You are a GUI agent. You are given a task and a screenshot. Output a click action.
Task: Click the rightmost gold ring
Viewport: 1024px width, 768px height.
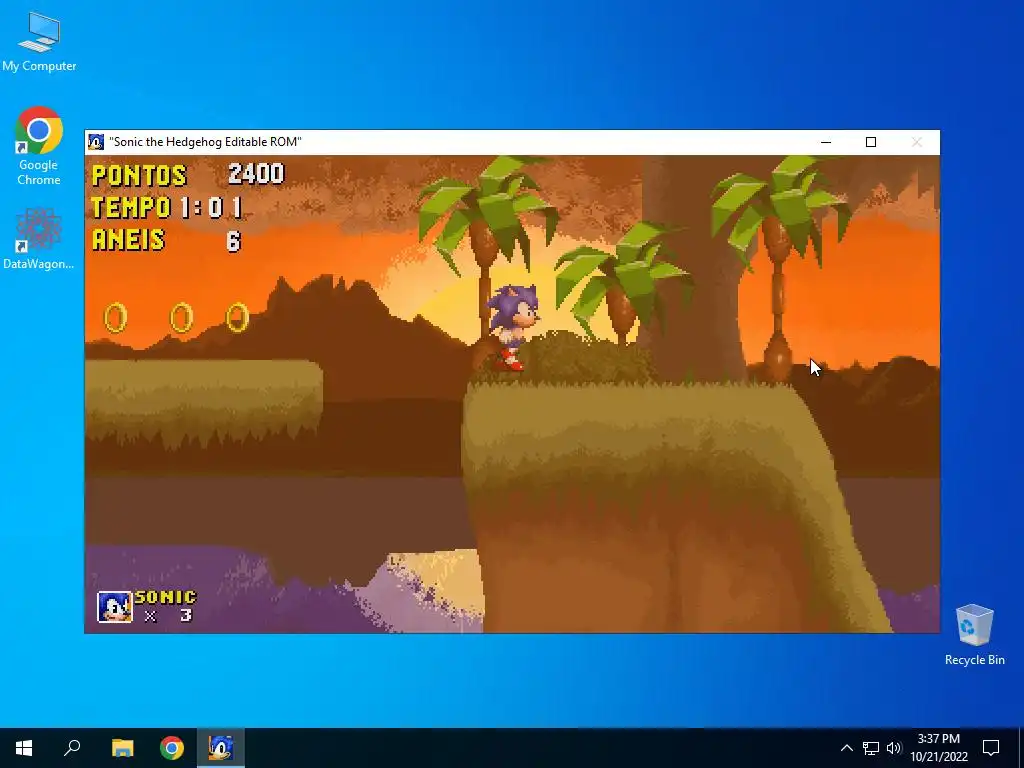click(238, 318)
